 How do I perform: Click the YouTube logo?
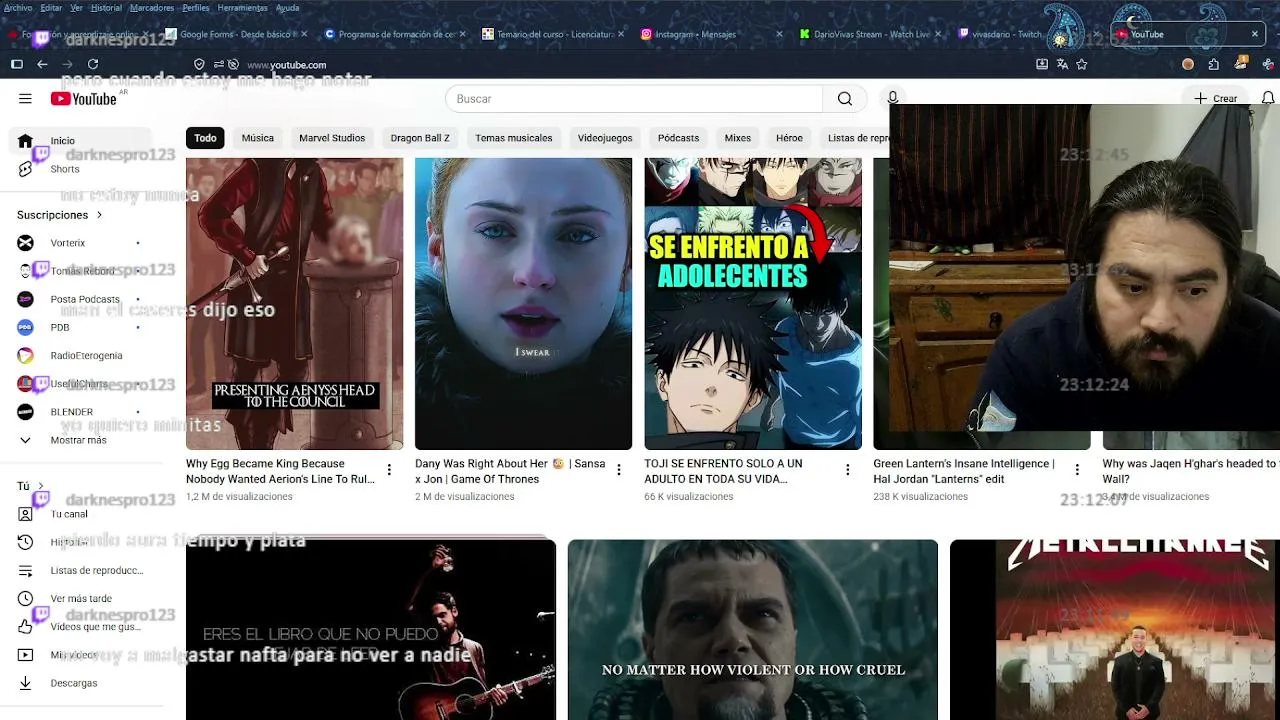point(84,98)
